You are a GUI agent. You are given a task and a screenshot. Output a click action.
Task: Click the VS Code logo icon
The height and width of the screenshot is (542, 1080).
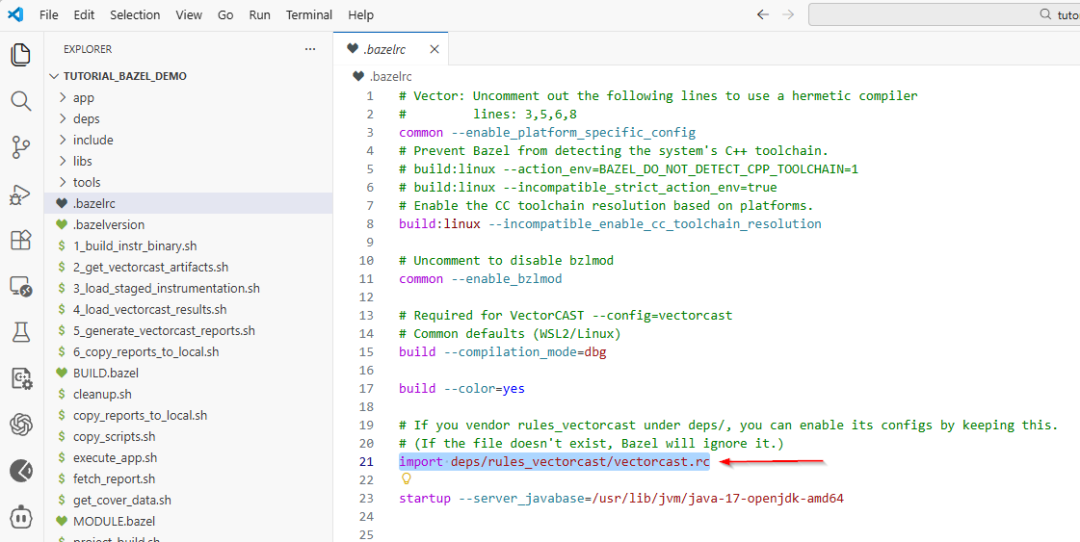pyautogui.click(x=15, y=14)
